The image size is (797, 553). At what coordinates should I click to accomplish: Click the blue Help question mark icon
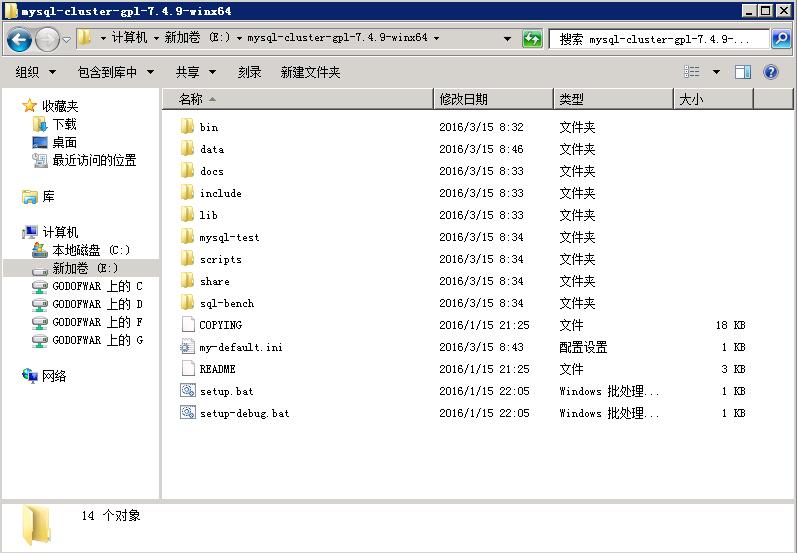coord(771,72)
